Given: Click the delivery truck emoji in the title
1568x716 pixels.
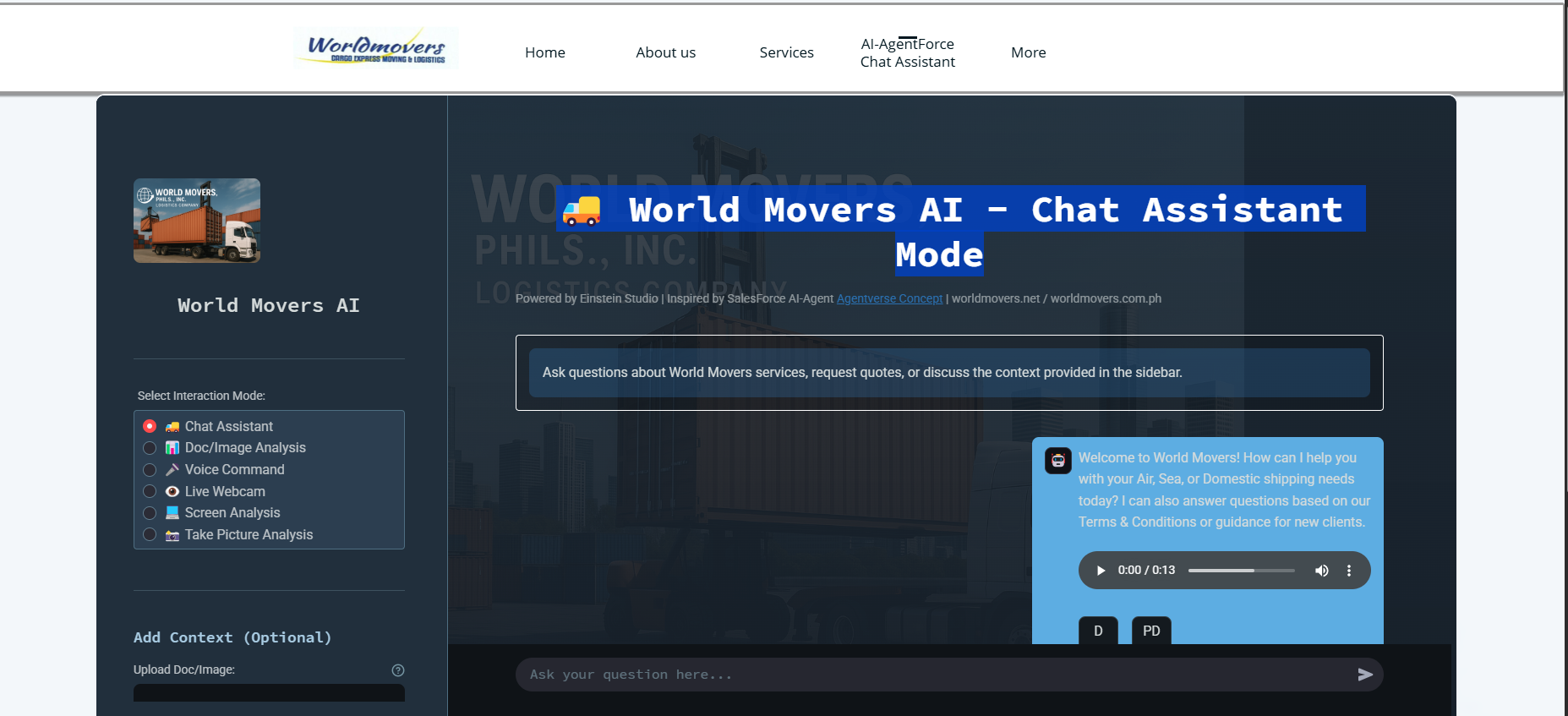Looking at the screenshot, I should (582, 210).
